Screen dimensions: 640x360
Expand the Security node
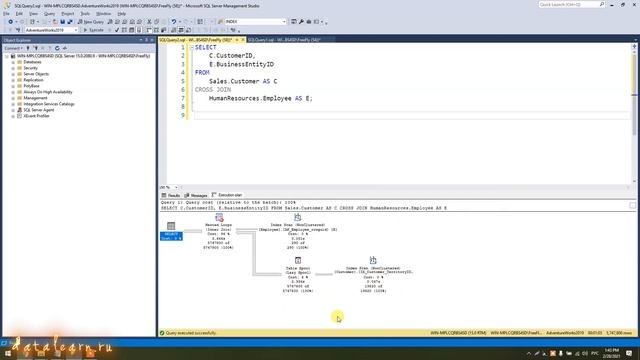click(13, 68)
